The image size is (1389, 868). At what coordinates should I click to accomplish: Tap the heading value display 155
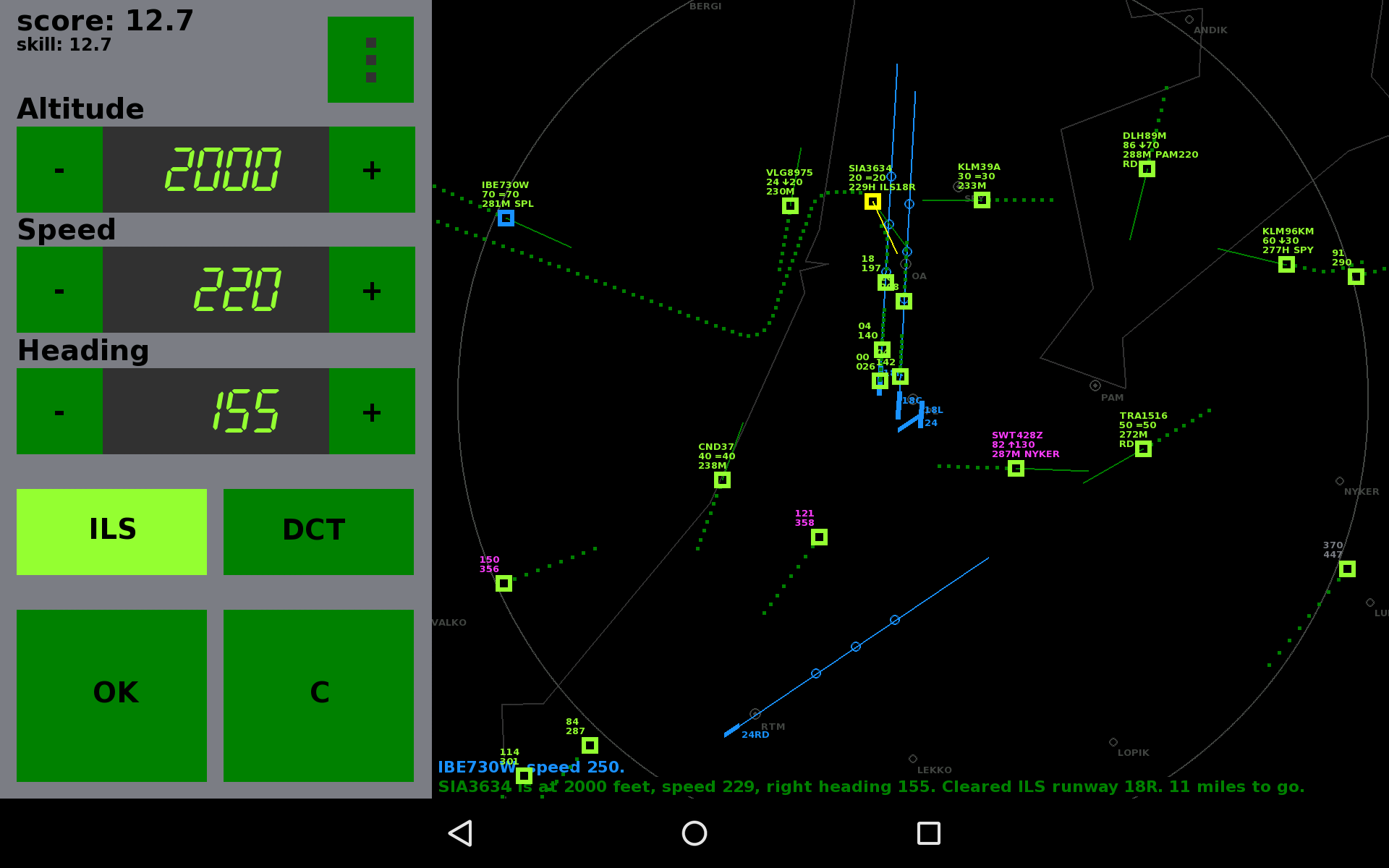tap(216, 411)
